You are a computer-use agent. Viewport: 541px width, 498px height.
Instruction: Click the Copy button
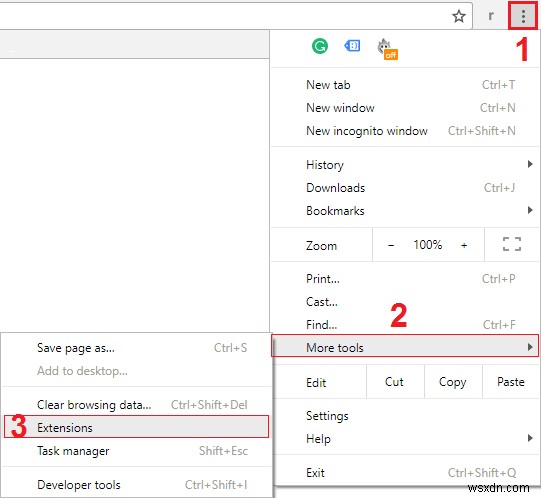(x=453, y=382)
